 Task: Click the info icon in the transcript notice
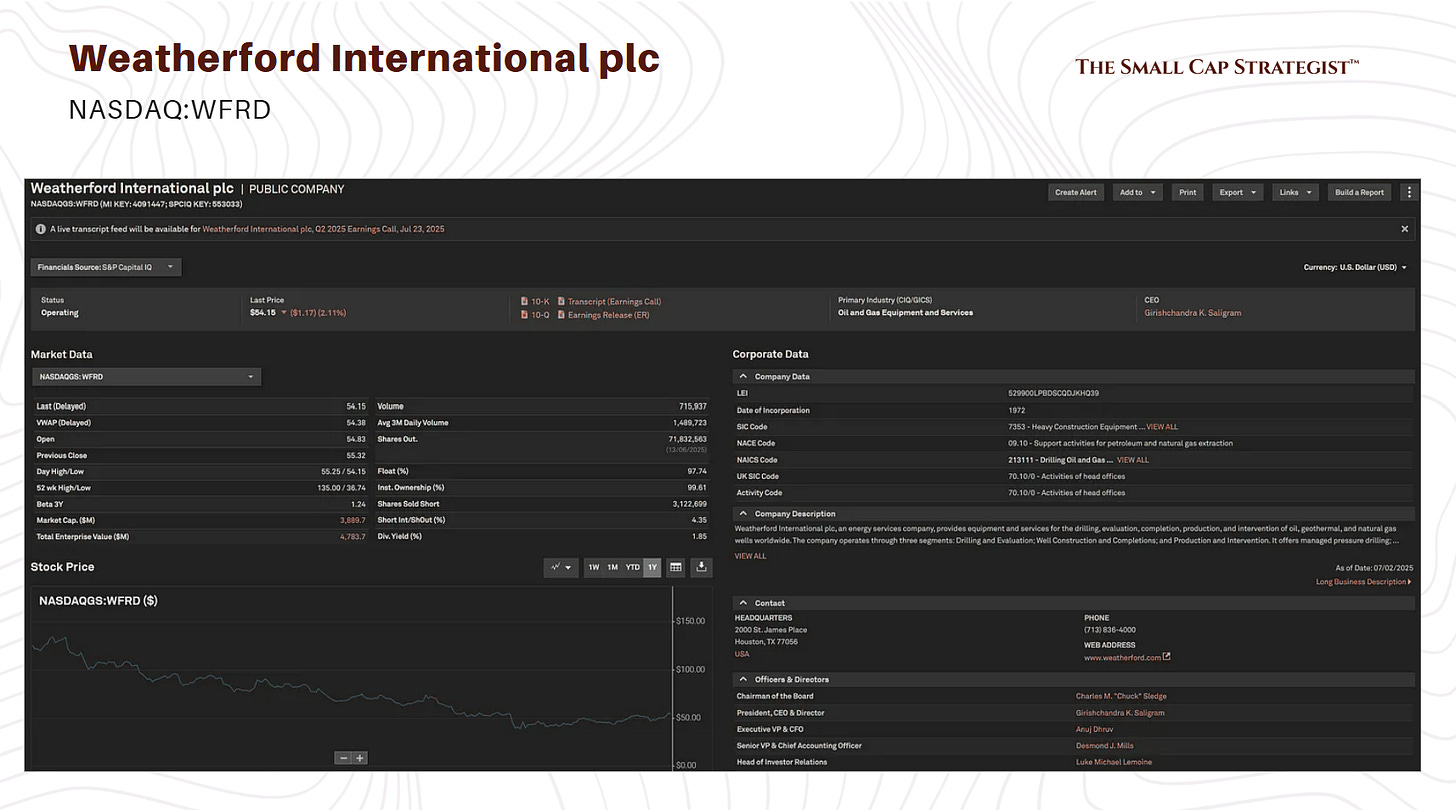tap(41, 229)
